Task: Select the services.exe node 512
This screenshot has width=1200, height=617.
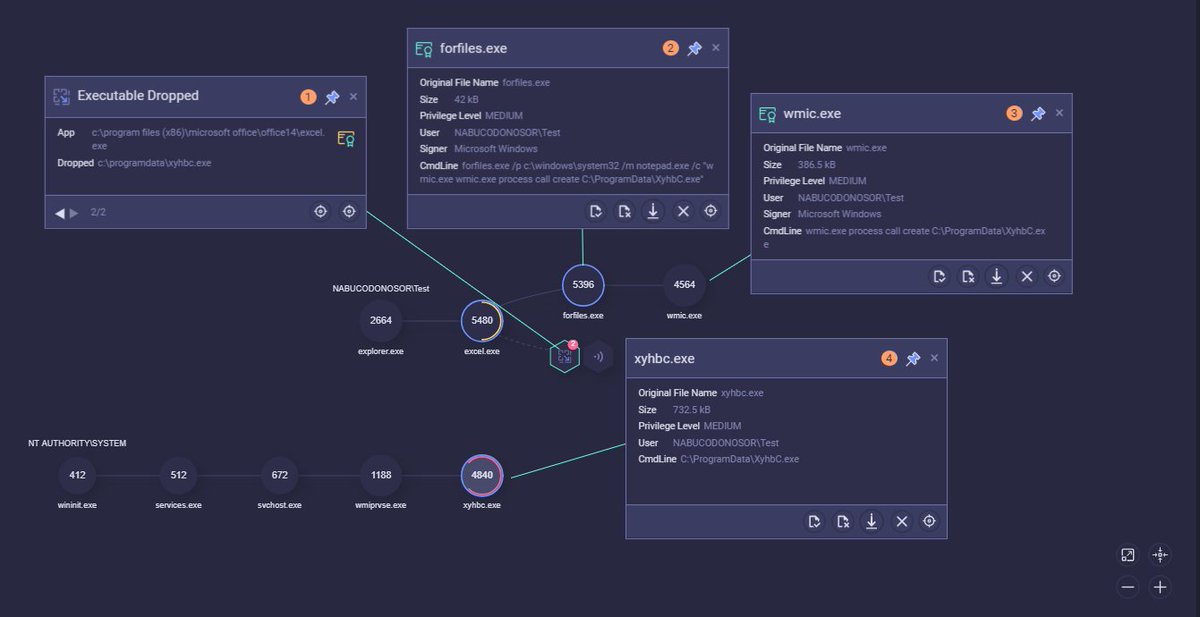Action: (x=179, y=475)
